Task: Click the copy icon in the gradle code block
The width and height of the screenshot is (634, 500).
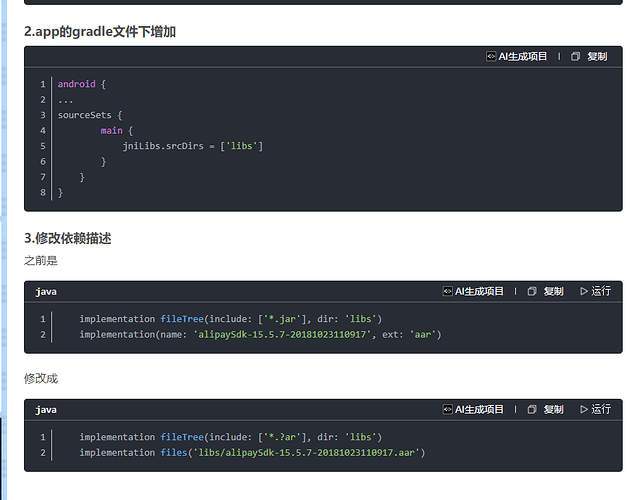Action: pyautogui.click(x=575, y=57)
